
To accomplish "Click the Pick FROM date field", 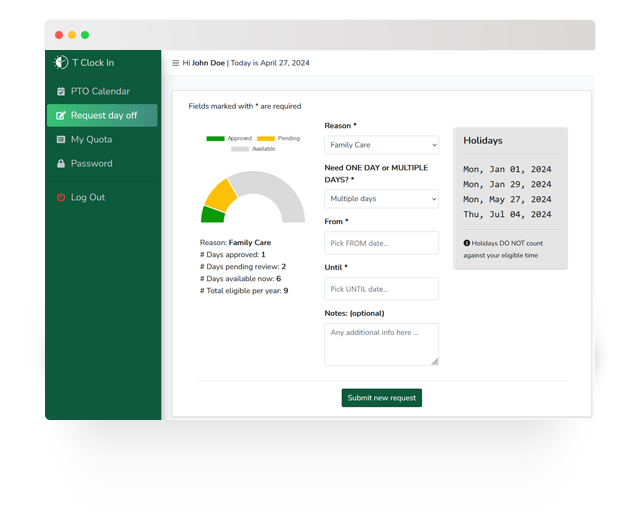I will [x=381, y=243].
